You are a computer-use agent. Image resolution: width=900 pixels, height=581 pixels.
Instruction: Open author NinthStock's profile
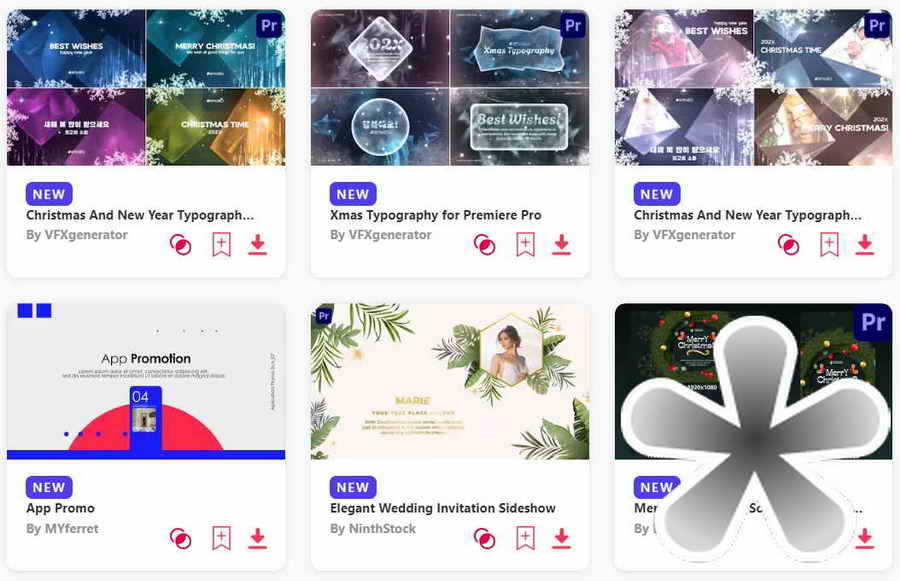coord(373,528)
